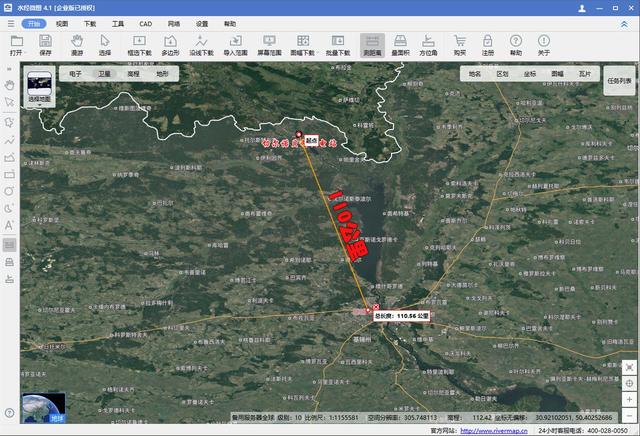
Task: Open the 网格 ribbon tab
Action: point(174,24)
